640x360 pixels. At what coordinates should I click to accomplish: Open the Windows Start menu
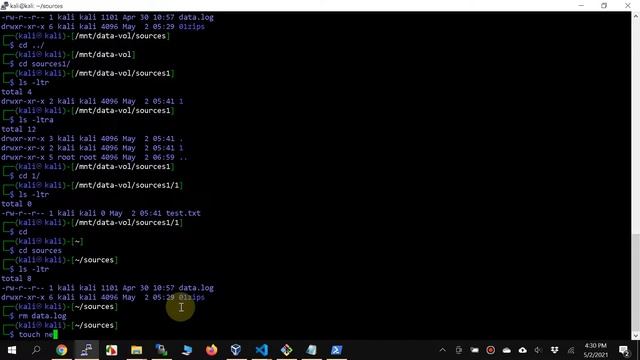[12, 350]
